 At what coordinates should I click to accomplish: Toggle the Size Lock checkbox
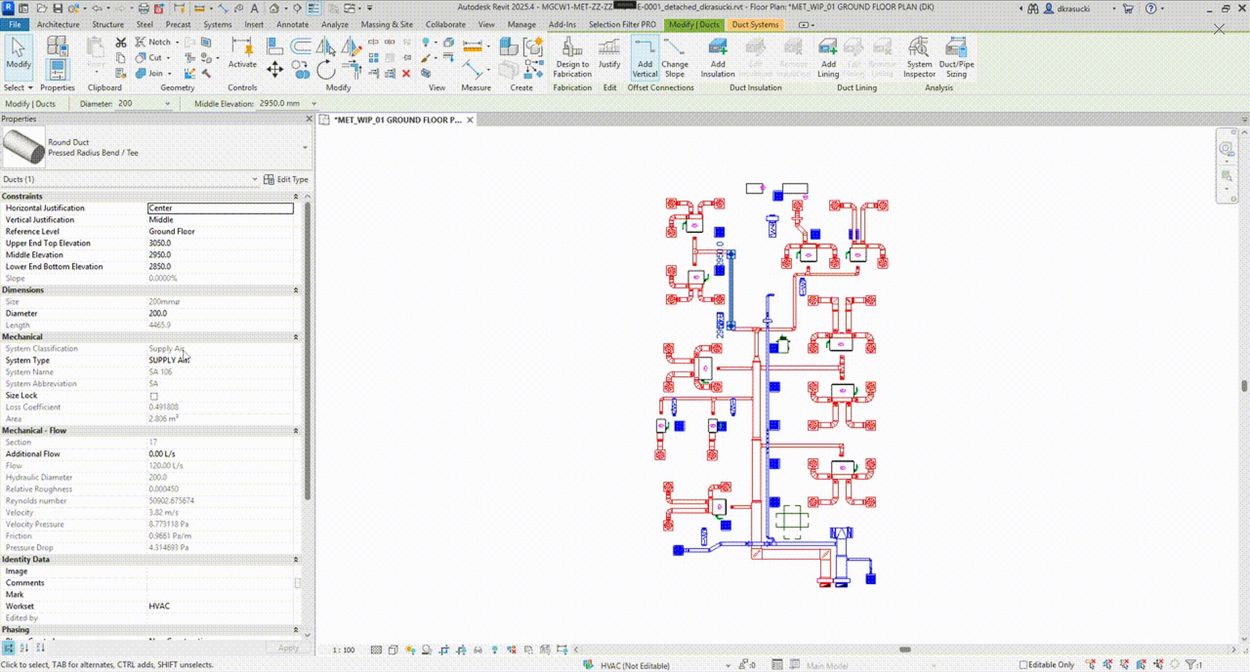click(154, 396)
